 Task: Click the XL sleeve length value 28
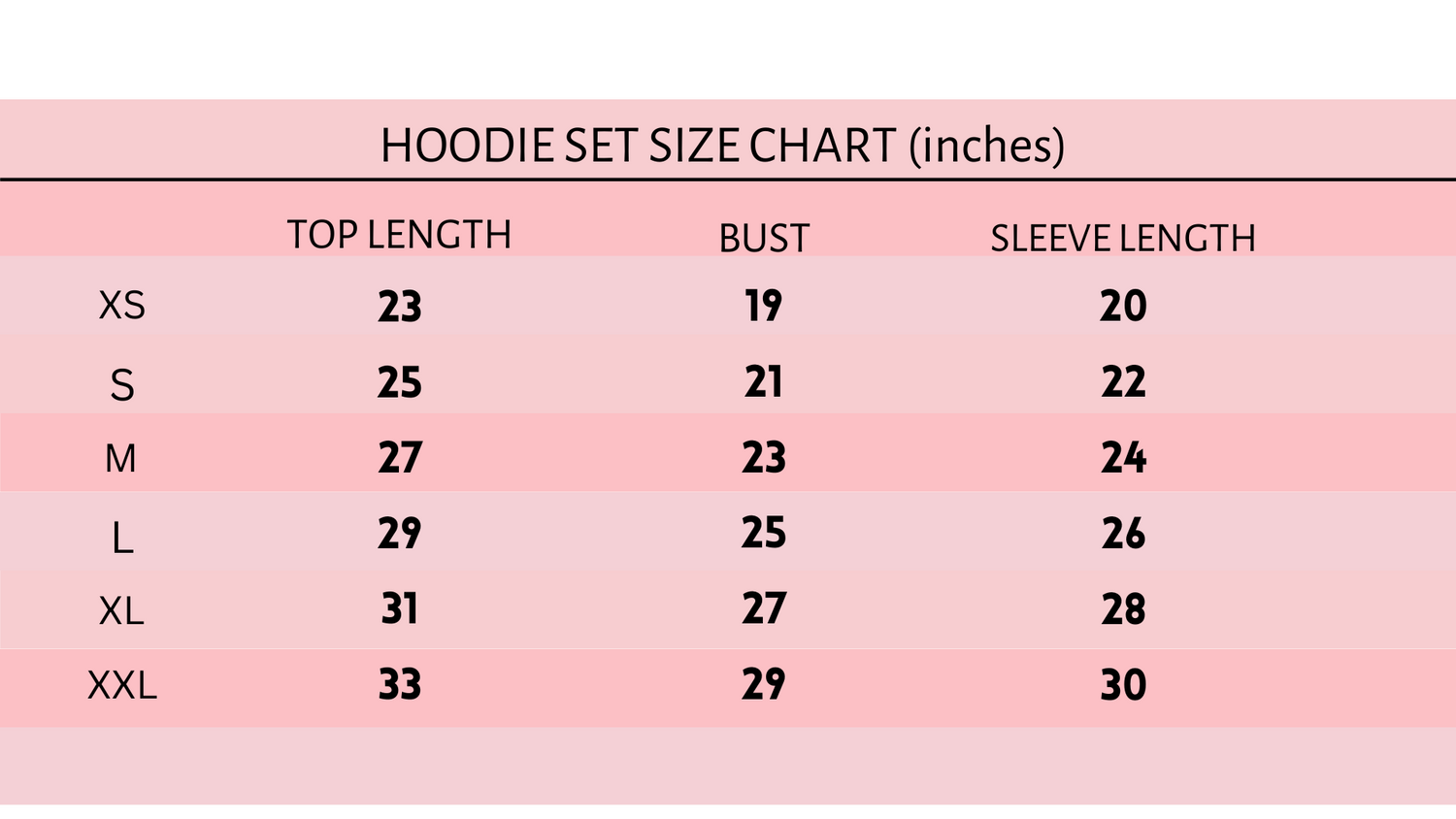pyautogui.click(x=1123, y=609)
